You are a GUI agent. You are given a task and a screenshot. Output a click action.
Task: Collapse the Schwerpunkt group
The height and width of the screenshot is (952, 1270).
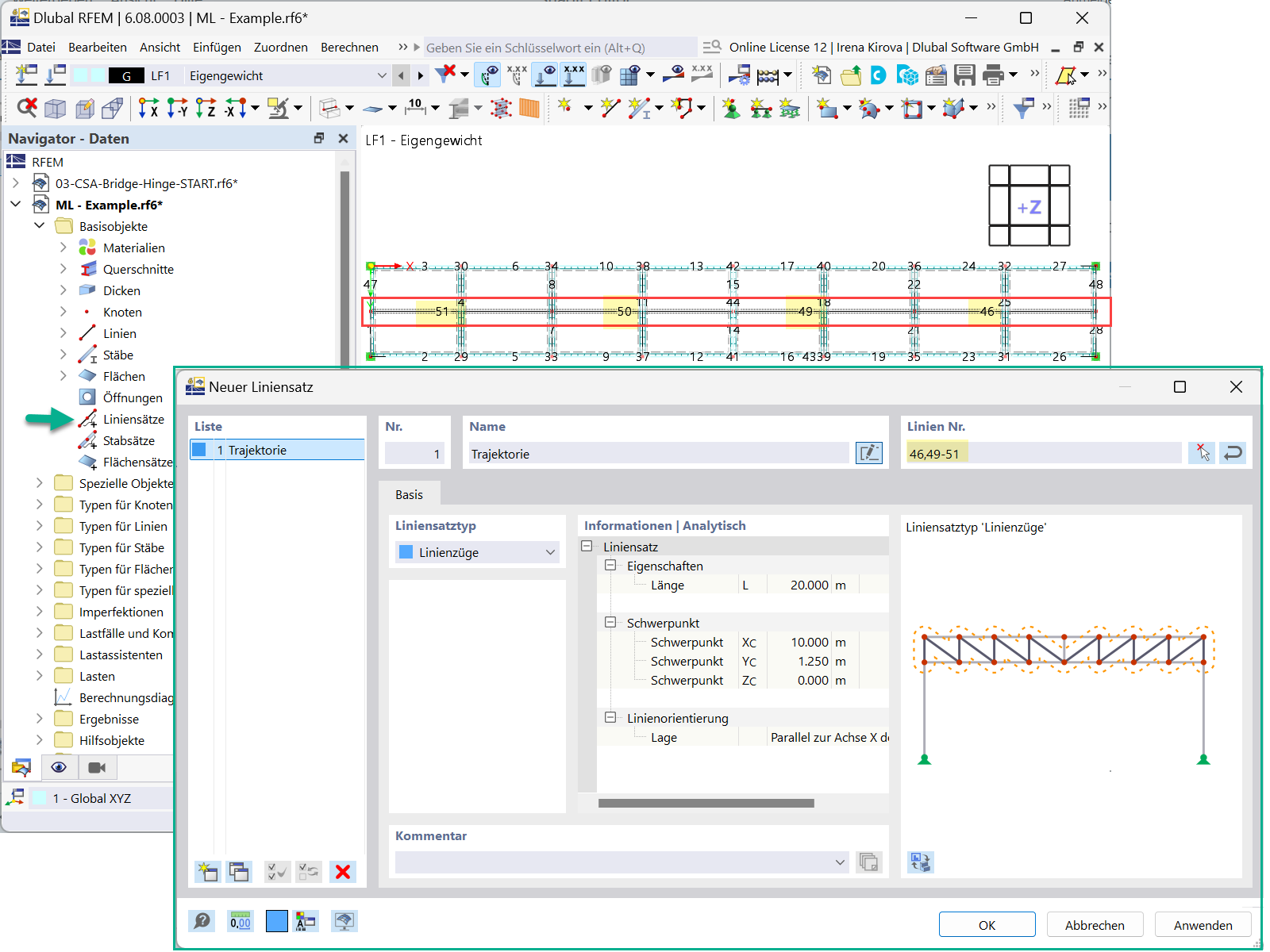coord(610,623)
